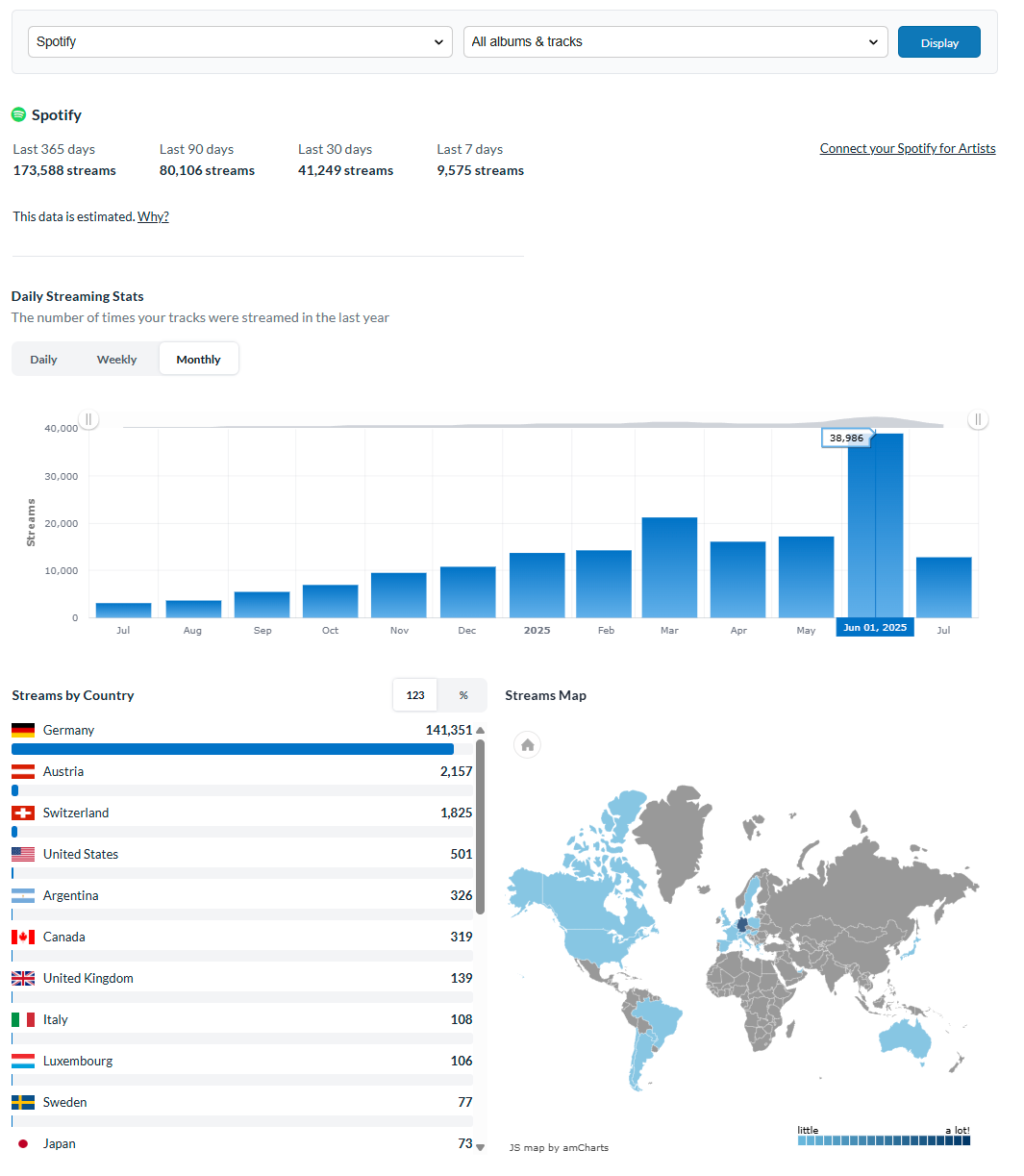Click the United Kingdom flag icon
1024x1176 pixels.
pos(23,979)
